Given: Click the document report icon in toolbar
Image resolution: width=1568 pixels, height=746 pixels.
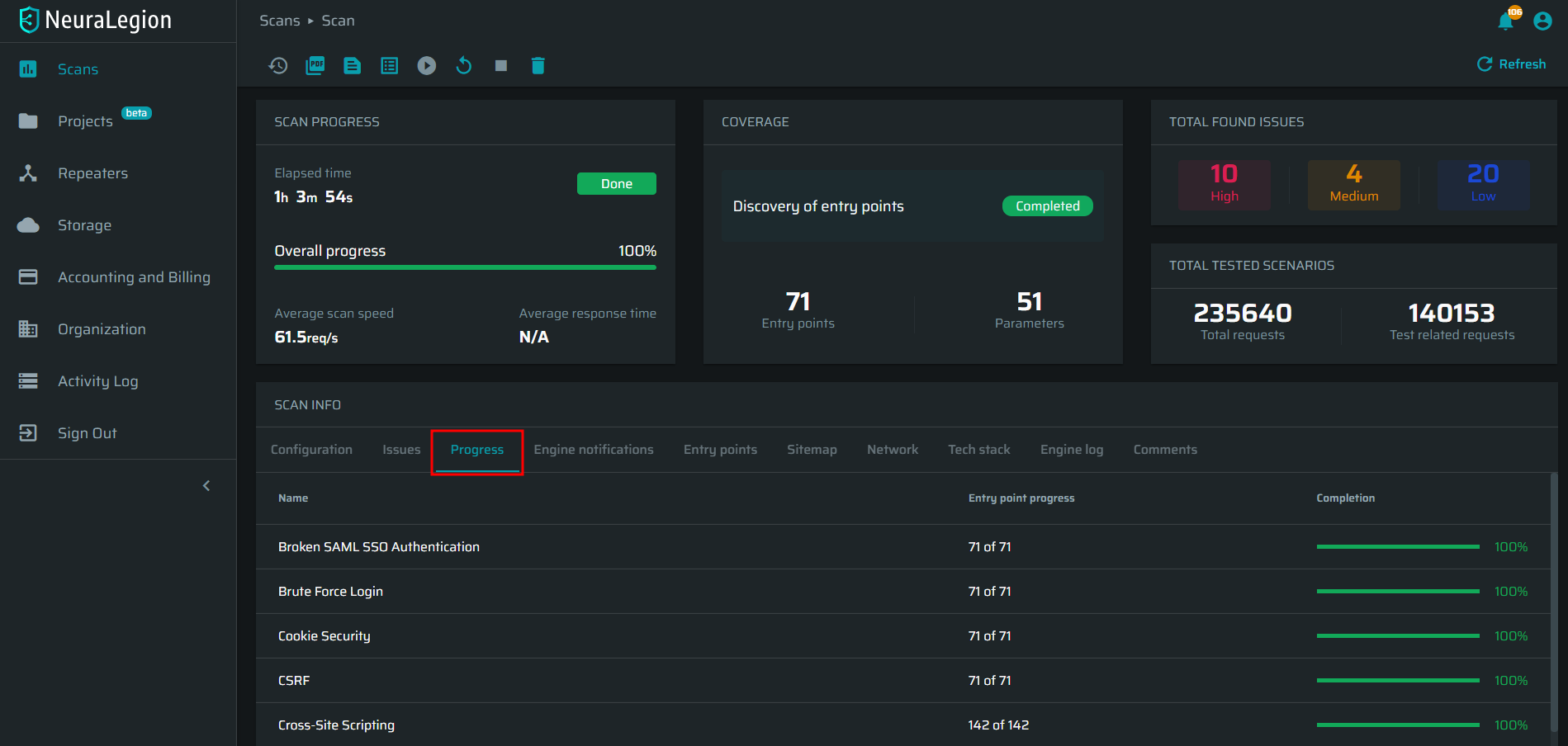Looking at the screenshot, I should 353,65.
